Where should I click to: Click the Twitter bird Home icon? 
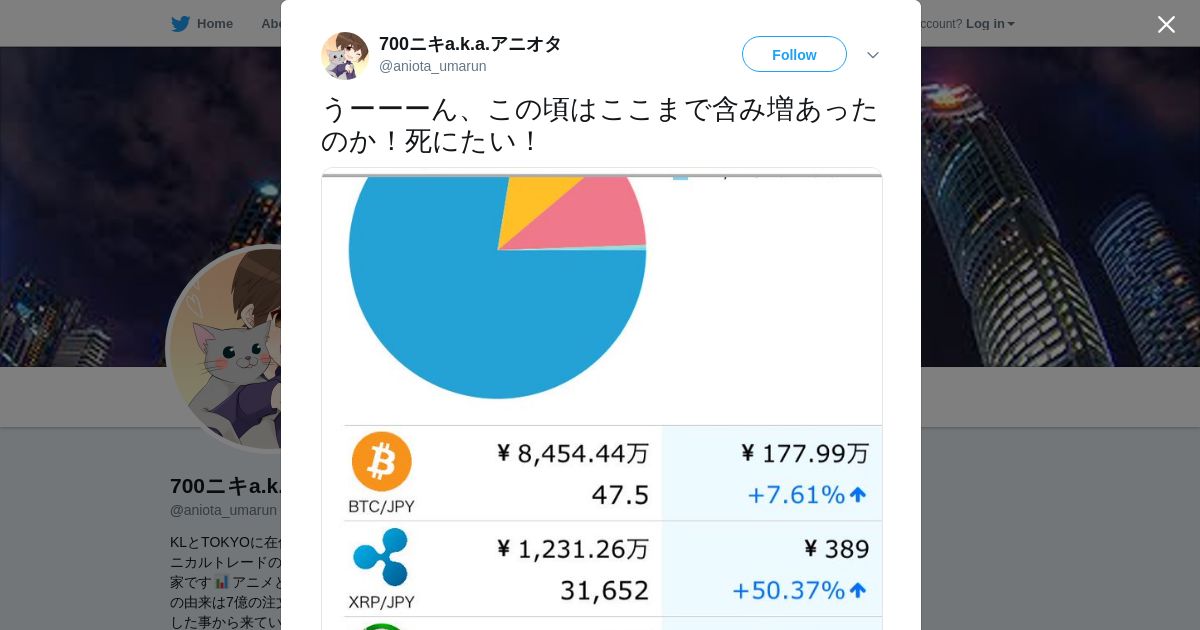180,24
